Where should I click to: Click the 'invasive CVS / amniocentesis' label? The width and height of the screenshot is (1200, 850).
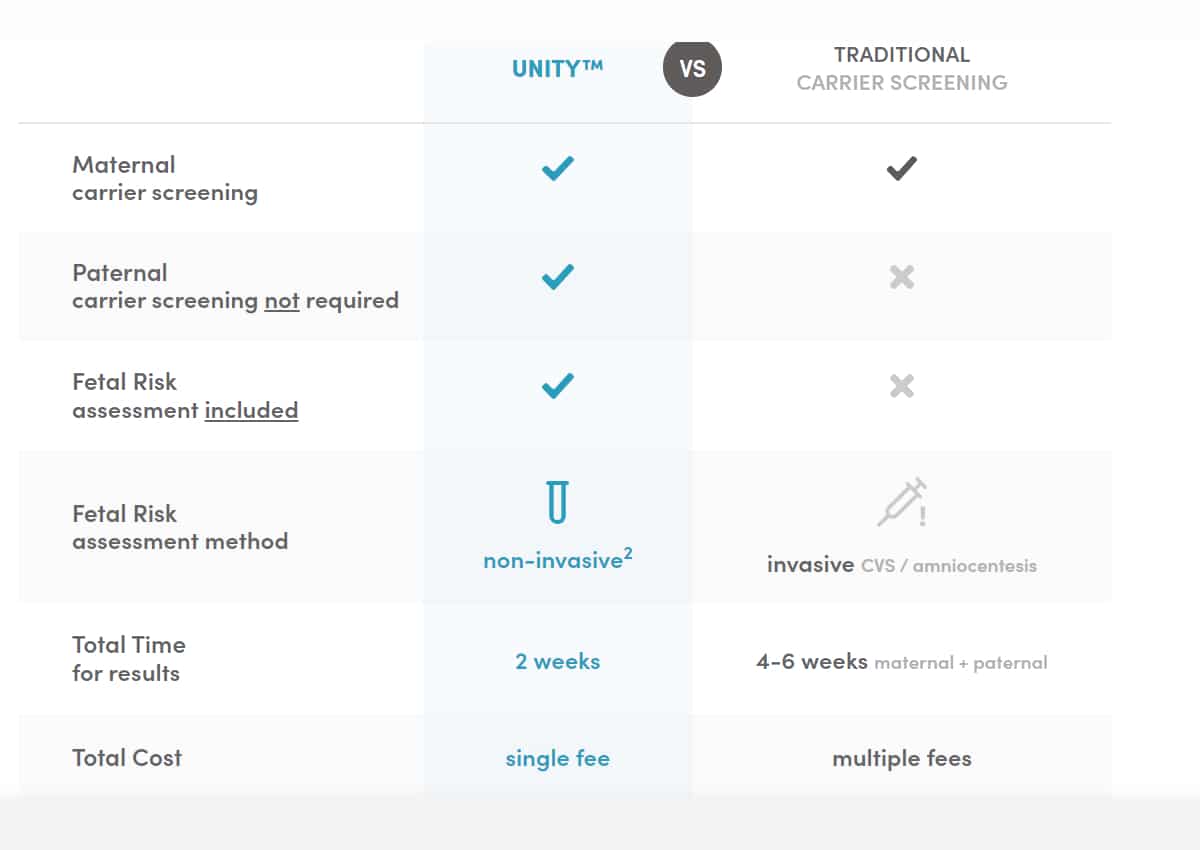click(x=902, y=565)
